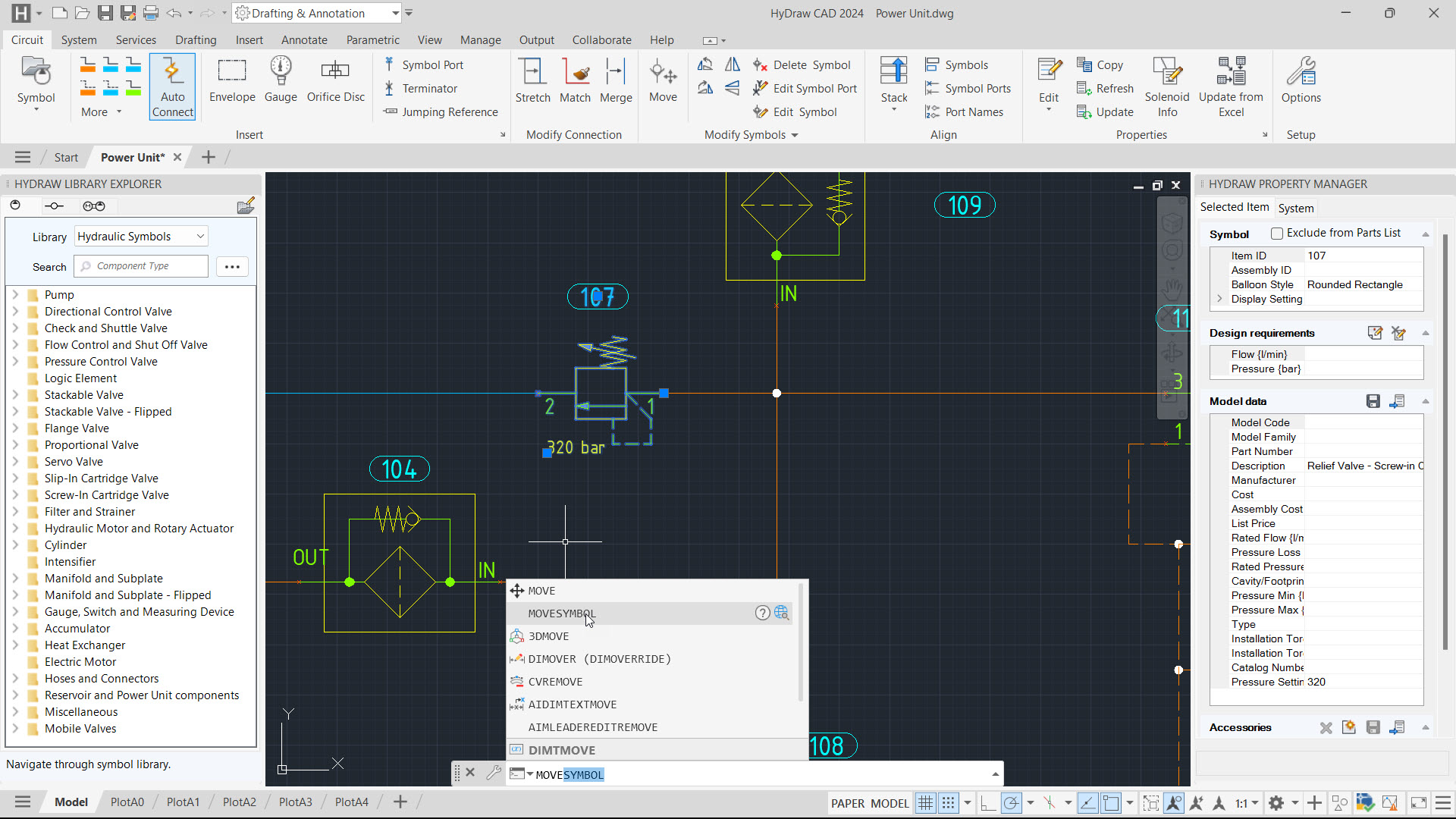Add a new layout with plus button

400,802
